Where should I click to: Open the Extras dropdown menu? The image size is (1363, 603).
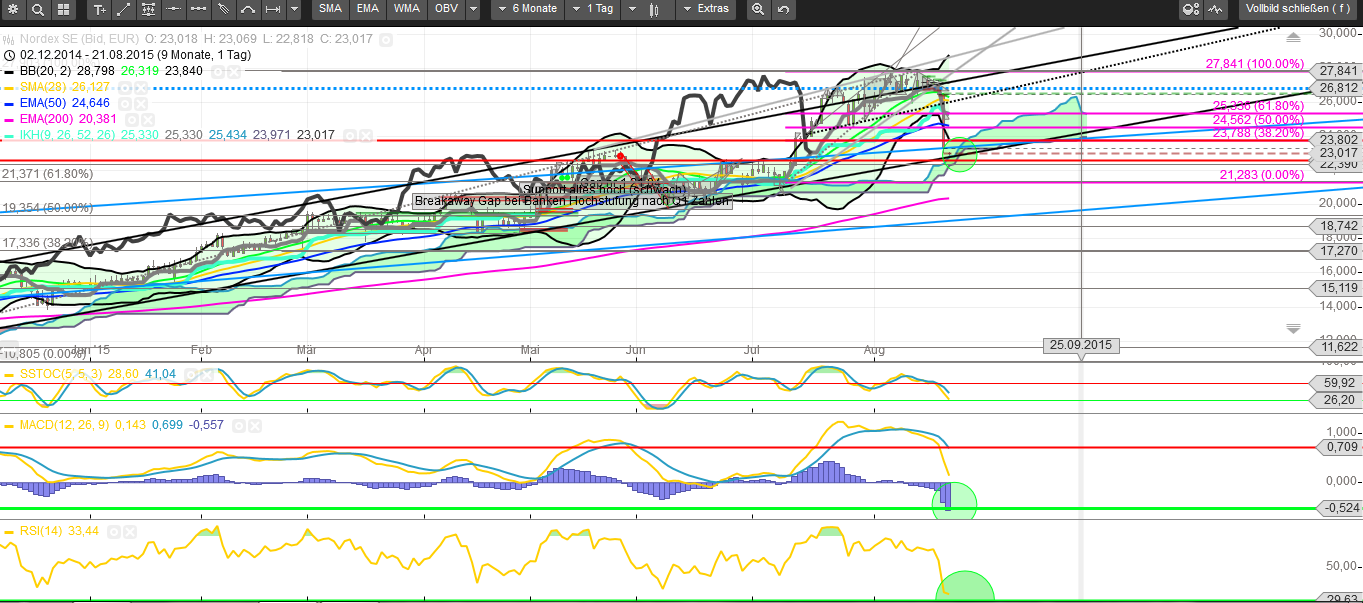point(706,10)
